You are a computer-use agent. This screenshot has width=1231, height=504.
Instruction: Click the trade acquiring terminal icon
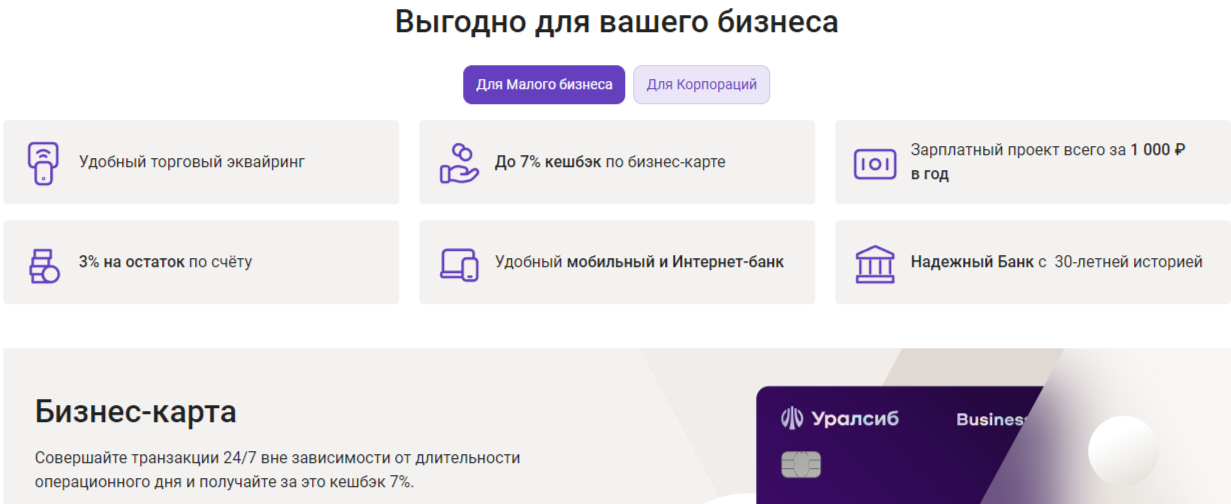click(x=42, y=162)
